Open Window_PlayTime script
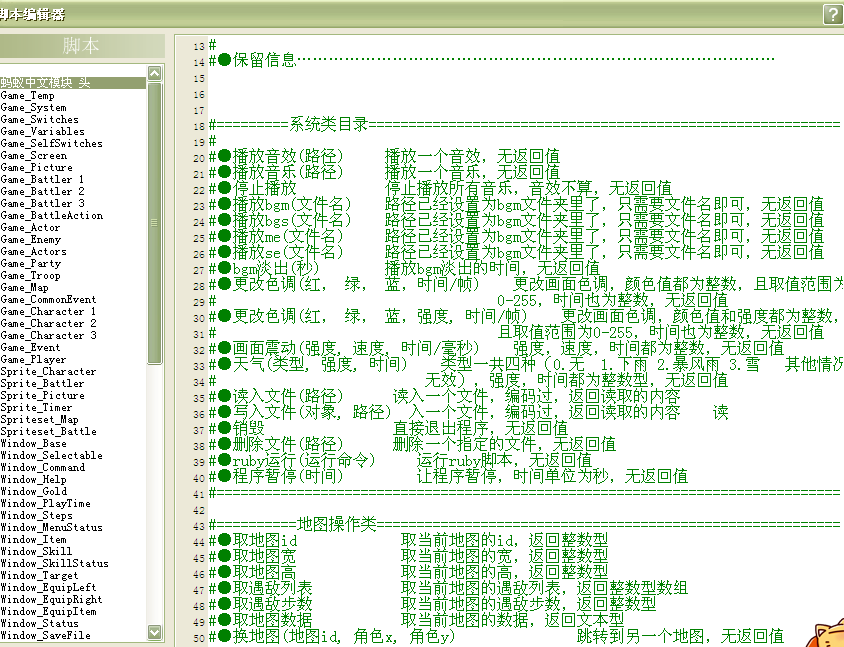 click(x=45, y=503)
